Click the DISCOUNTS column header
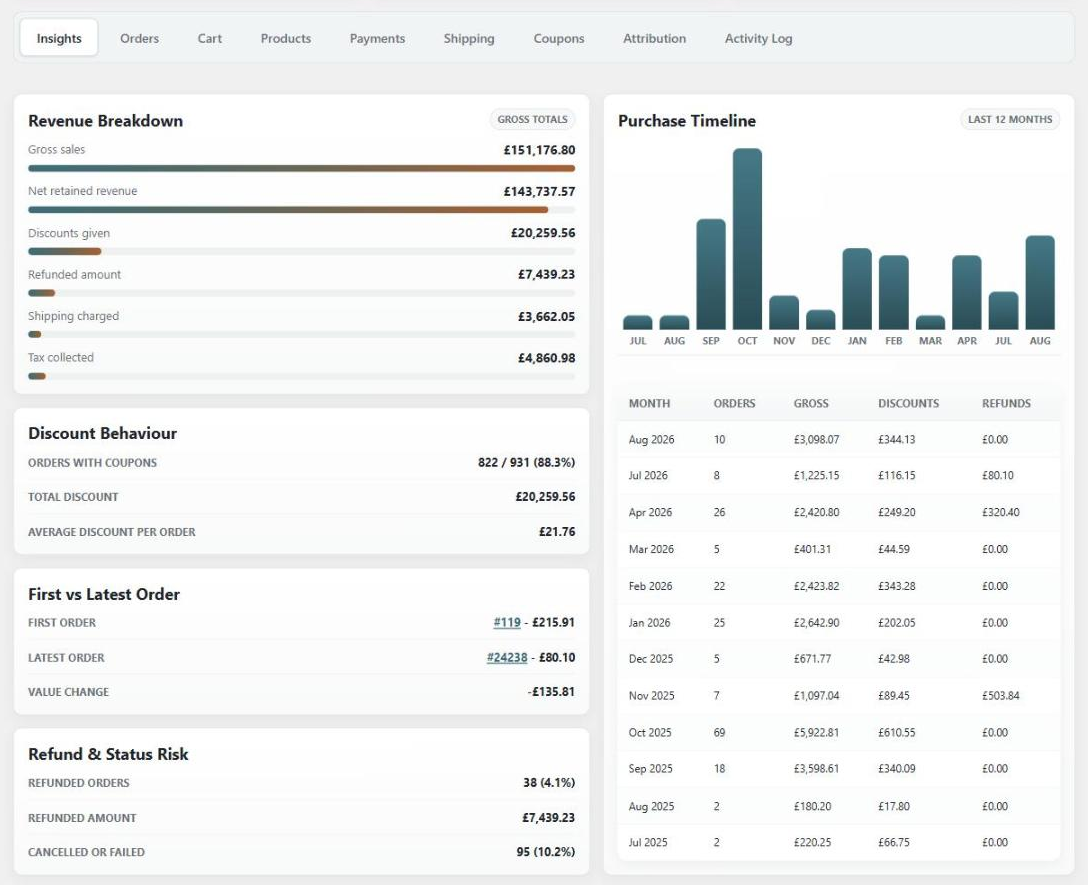Image resolution: width=1088 pixels, height=885 pixels. pyautogui.click(x=908, y=403)
